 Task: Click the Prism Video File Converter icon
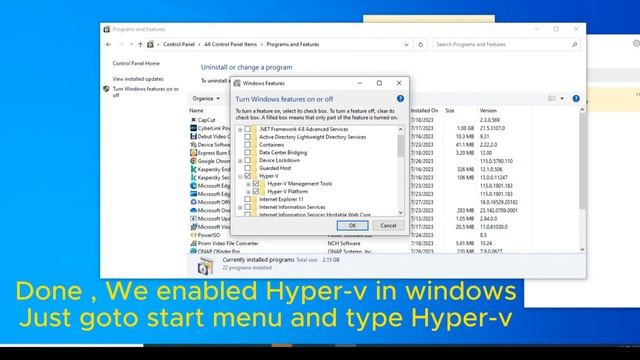(193, 243)
